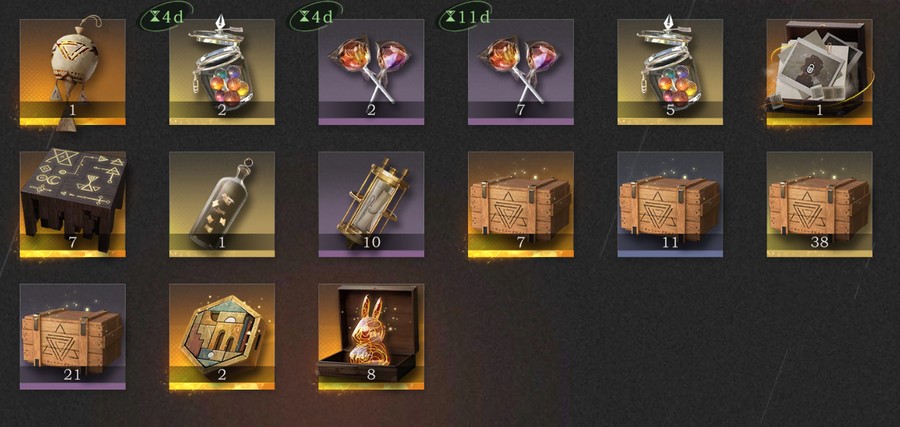Viewport: 900px width, 427px height.
Task: Open the photo box item
Action: [820, 72]
